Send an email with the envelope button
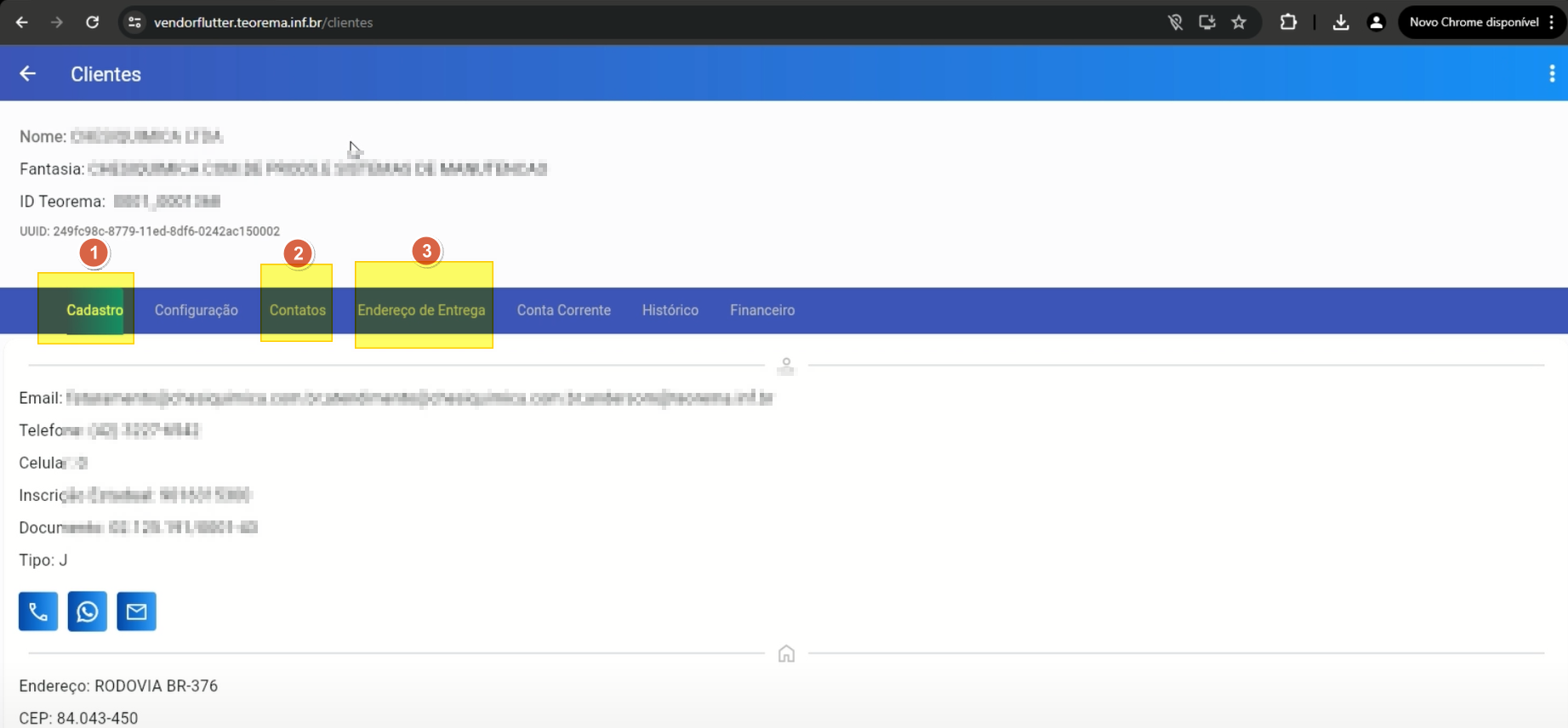The image size is (1568, 728). tap(136, 611)
